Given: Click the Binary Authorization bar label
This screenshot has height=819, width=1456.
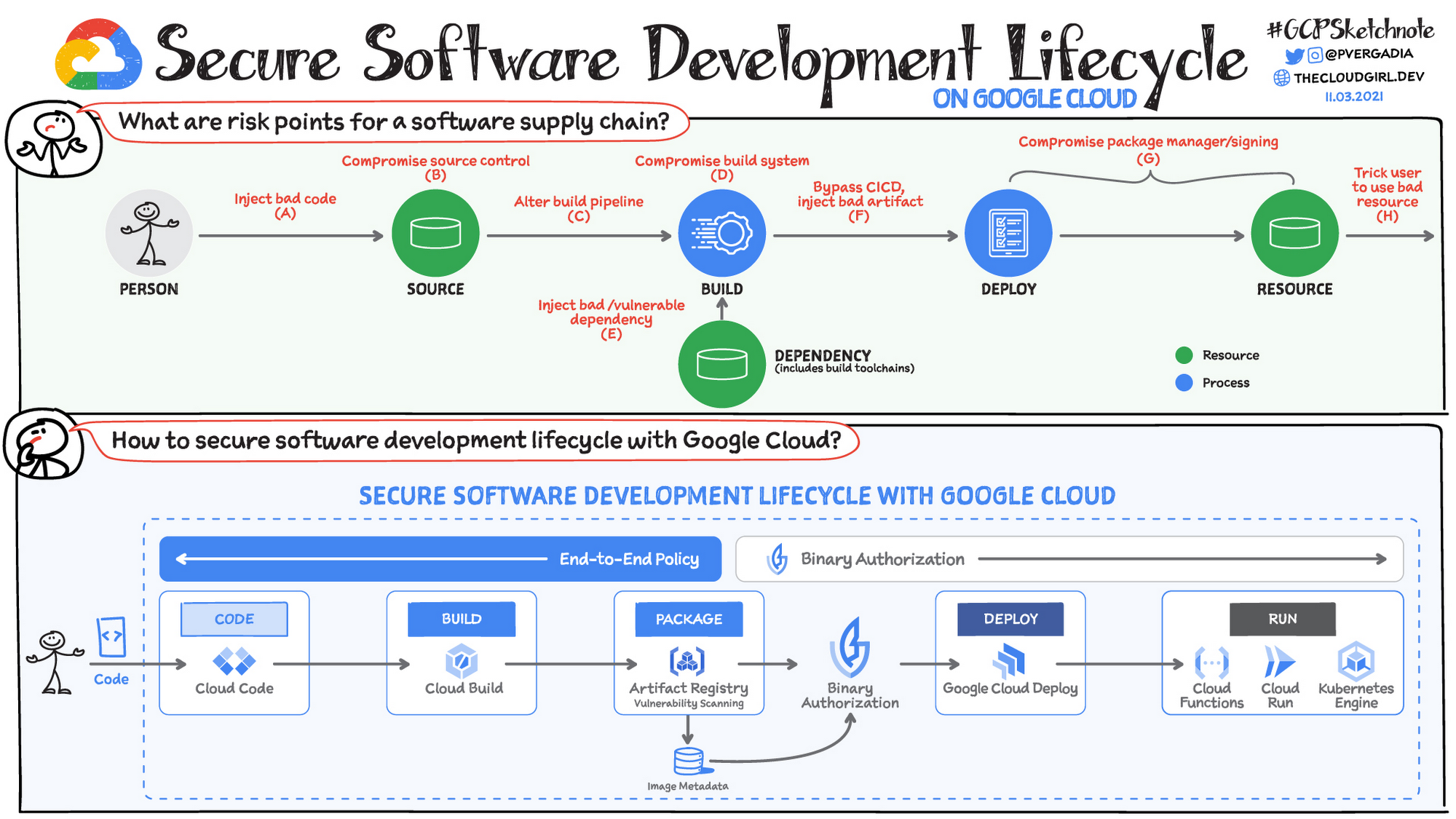Looking at the screenshot, I should pyautogui.click(x=882, y=559).
